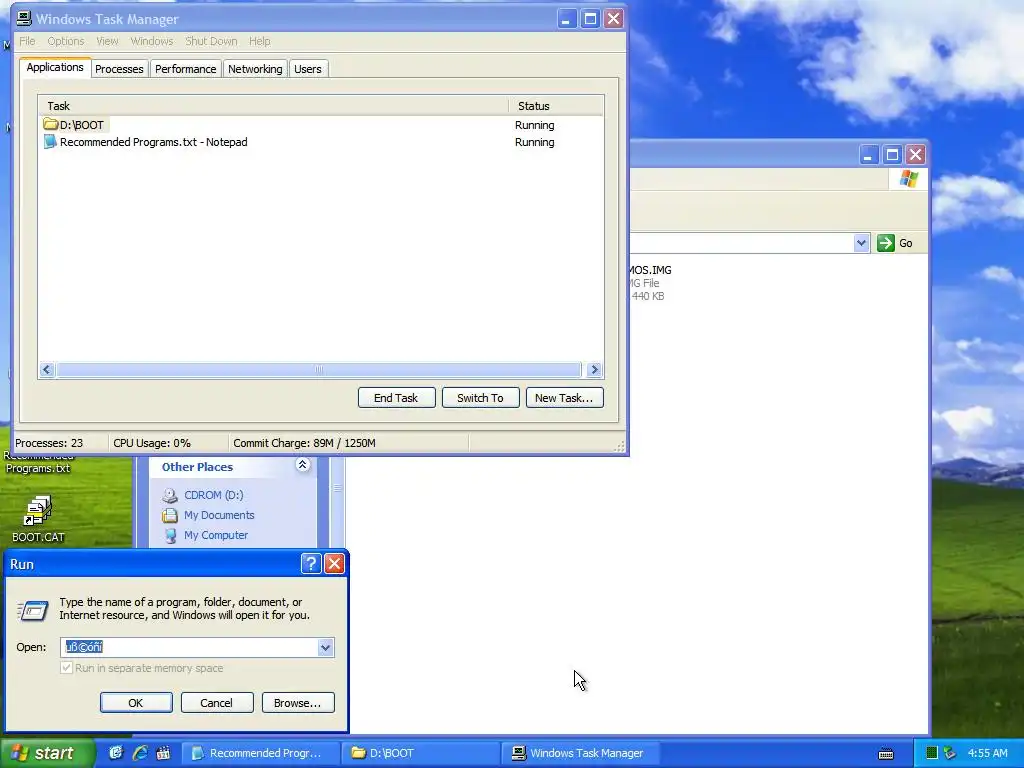Sort by the Task column header
This screenshot has width=1024, height=768.
pyautogui.click(x=273, y=106)
